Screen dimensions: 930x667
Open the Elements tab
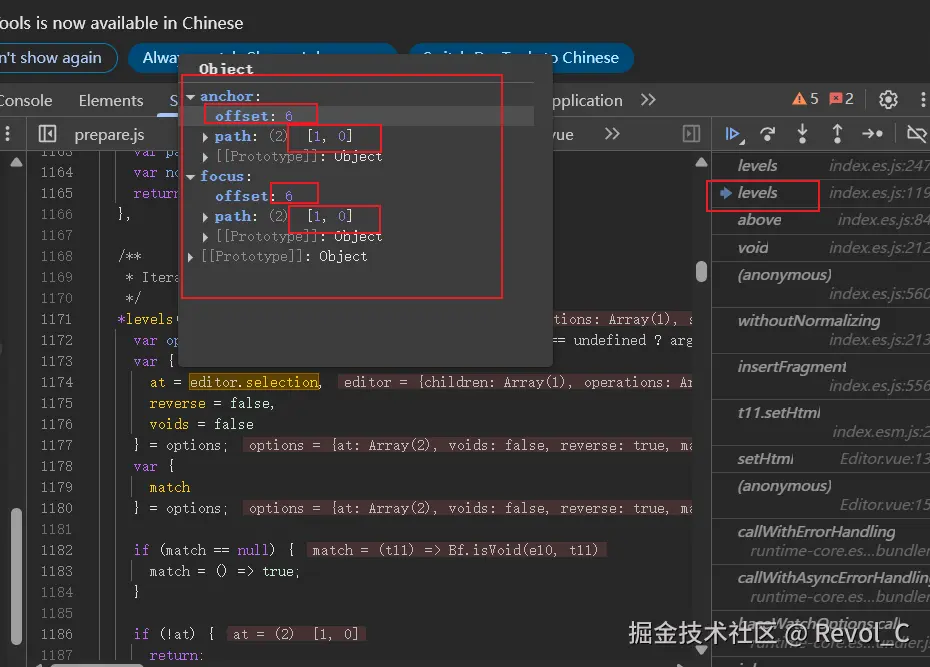pyautogui.click(x=111, y=101)
